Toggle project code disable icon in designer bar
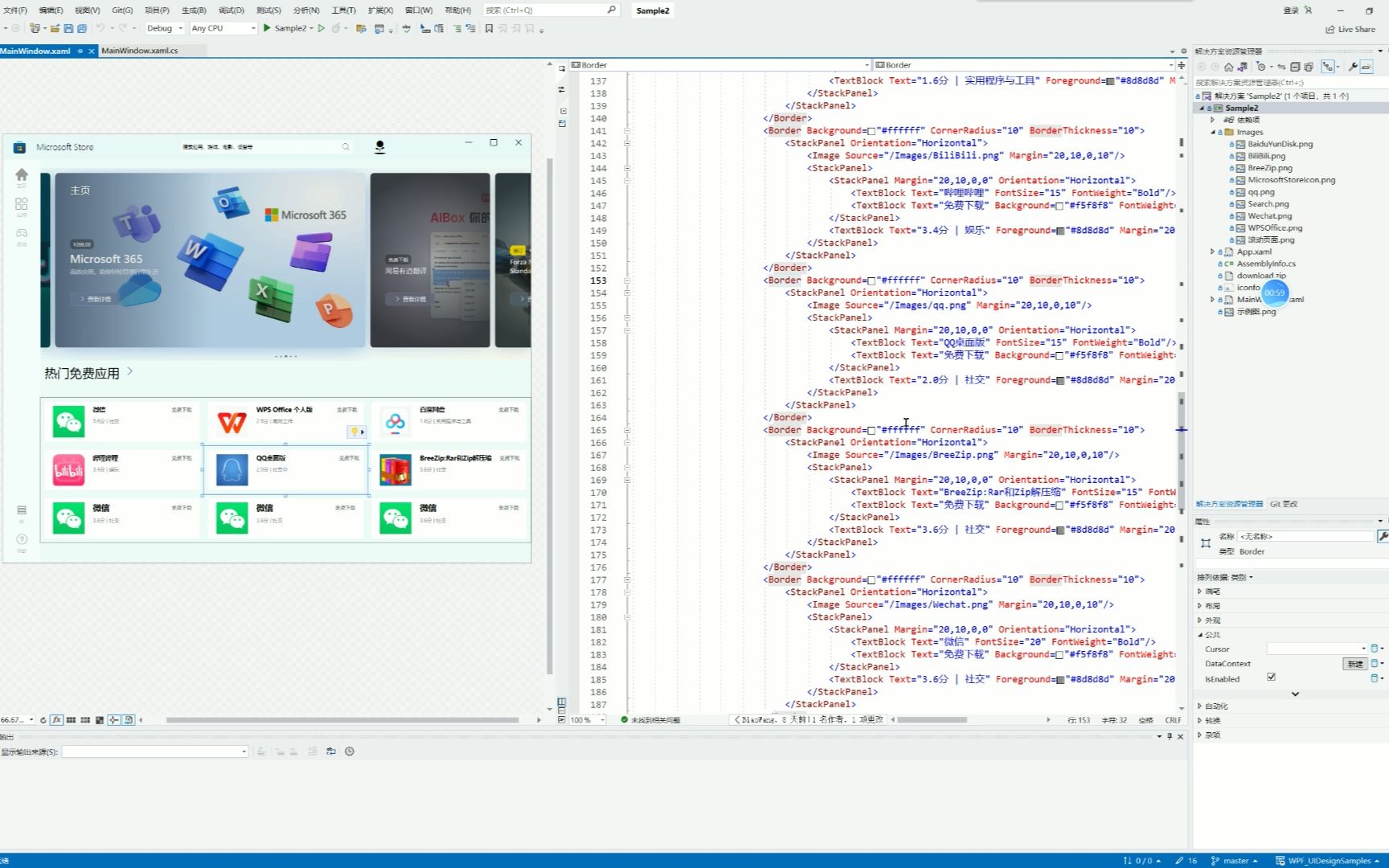Image resolution: width=1389 pixels, height=868 pixels. click(129, 720)
